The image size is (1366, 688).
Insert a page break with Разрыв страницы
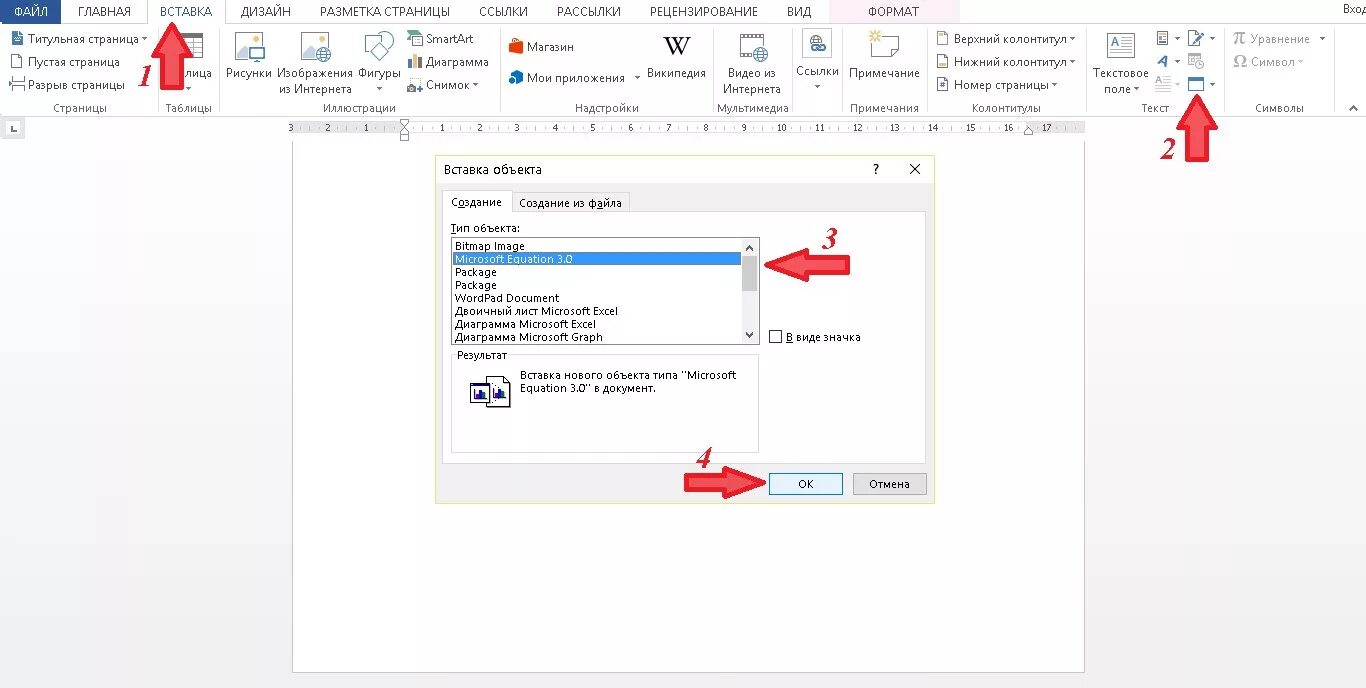point(68,85)
